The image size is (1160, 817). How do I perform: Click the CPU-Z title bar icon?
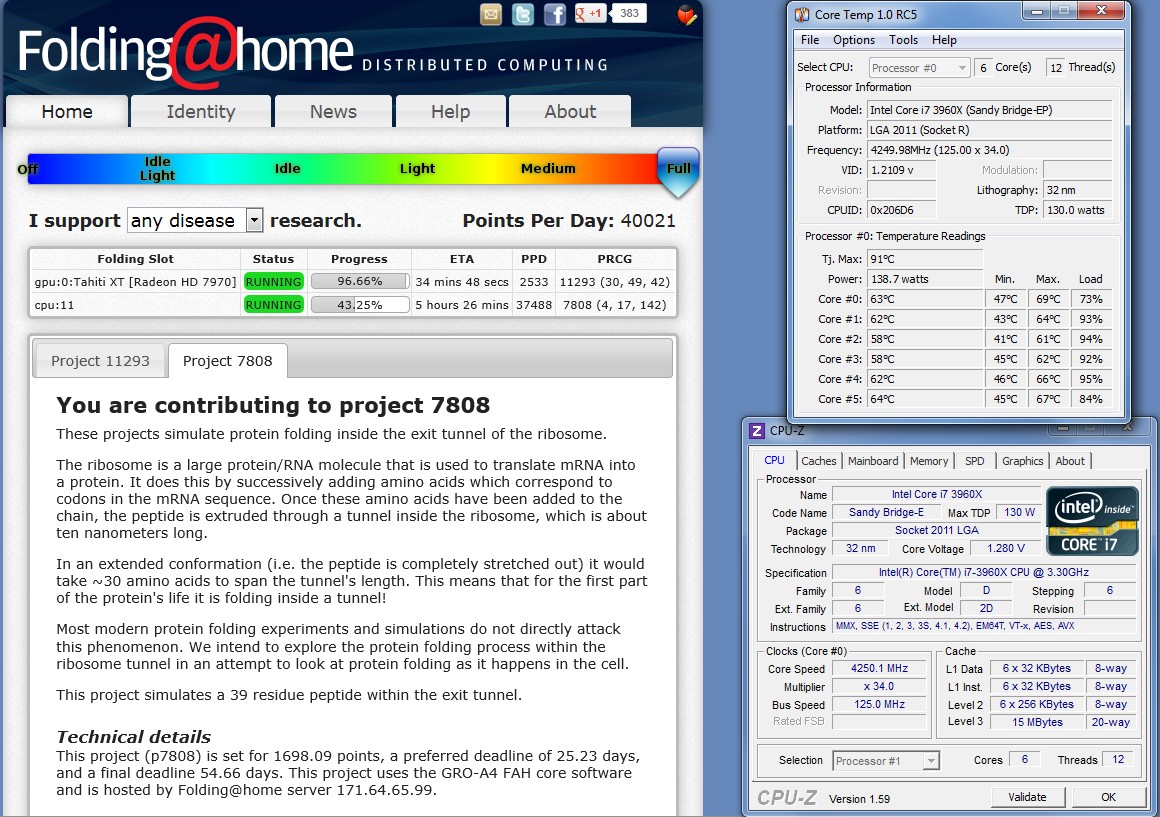pos(757,431)
